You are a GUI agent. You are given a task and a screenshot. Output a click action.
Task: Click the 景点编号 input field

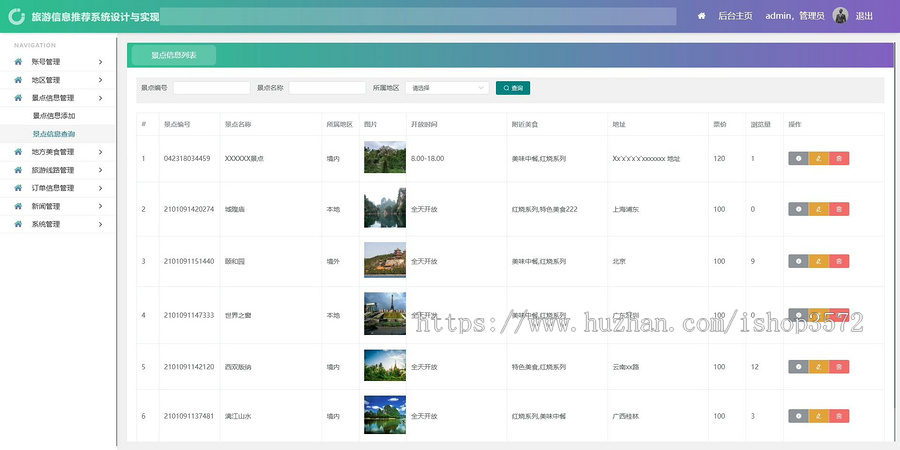[x=212, y=88]
